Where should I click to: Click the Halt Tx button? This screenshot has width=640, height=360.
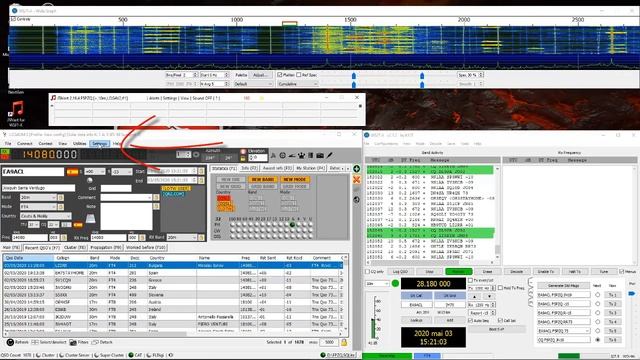(x=575, y=271)
